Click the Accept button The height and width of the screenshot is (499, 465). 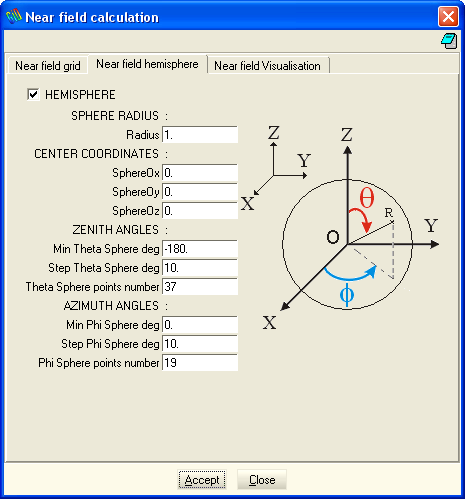pyautogui.click(x=202, y=480)
